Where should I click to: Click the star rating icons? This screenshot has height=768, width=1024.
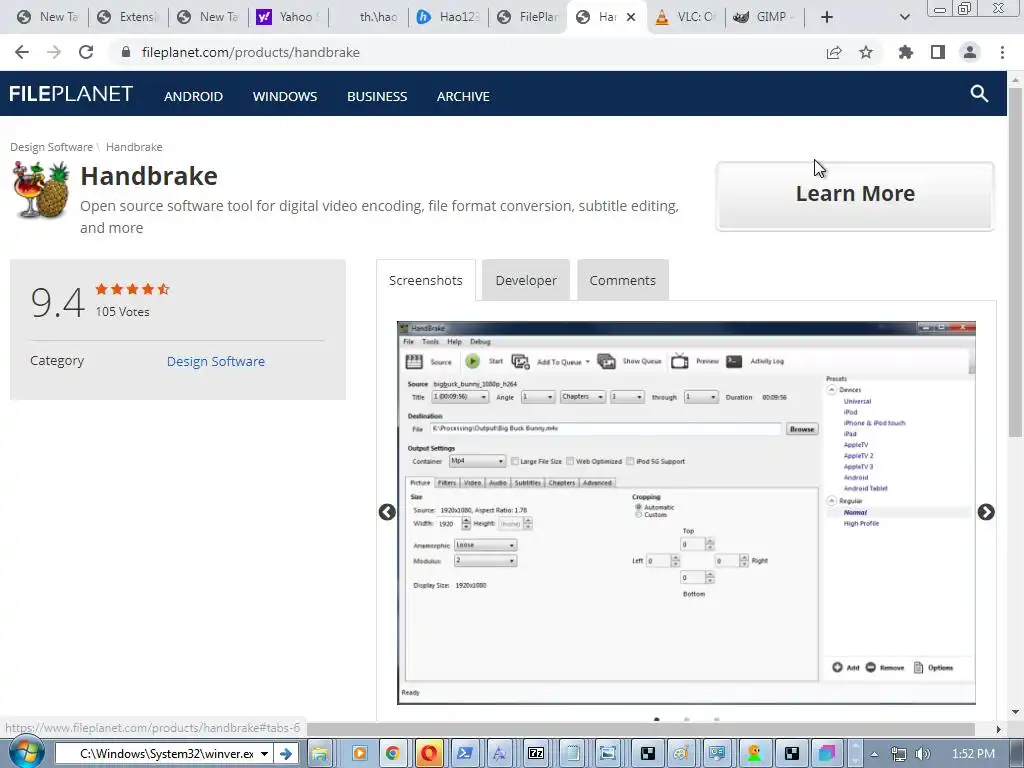point(133,289)
